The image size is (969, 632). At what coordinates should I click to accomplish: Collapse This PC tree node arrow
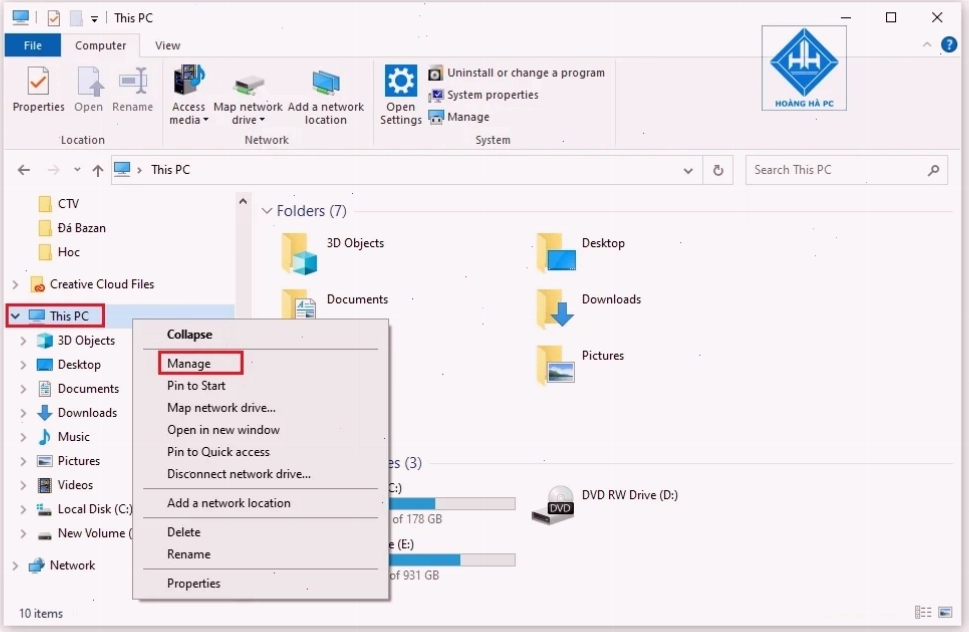click(x=15, y=316)
